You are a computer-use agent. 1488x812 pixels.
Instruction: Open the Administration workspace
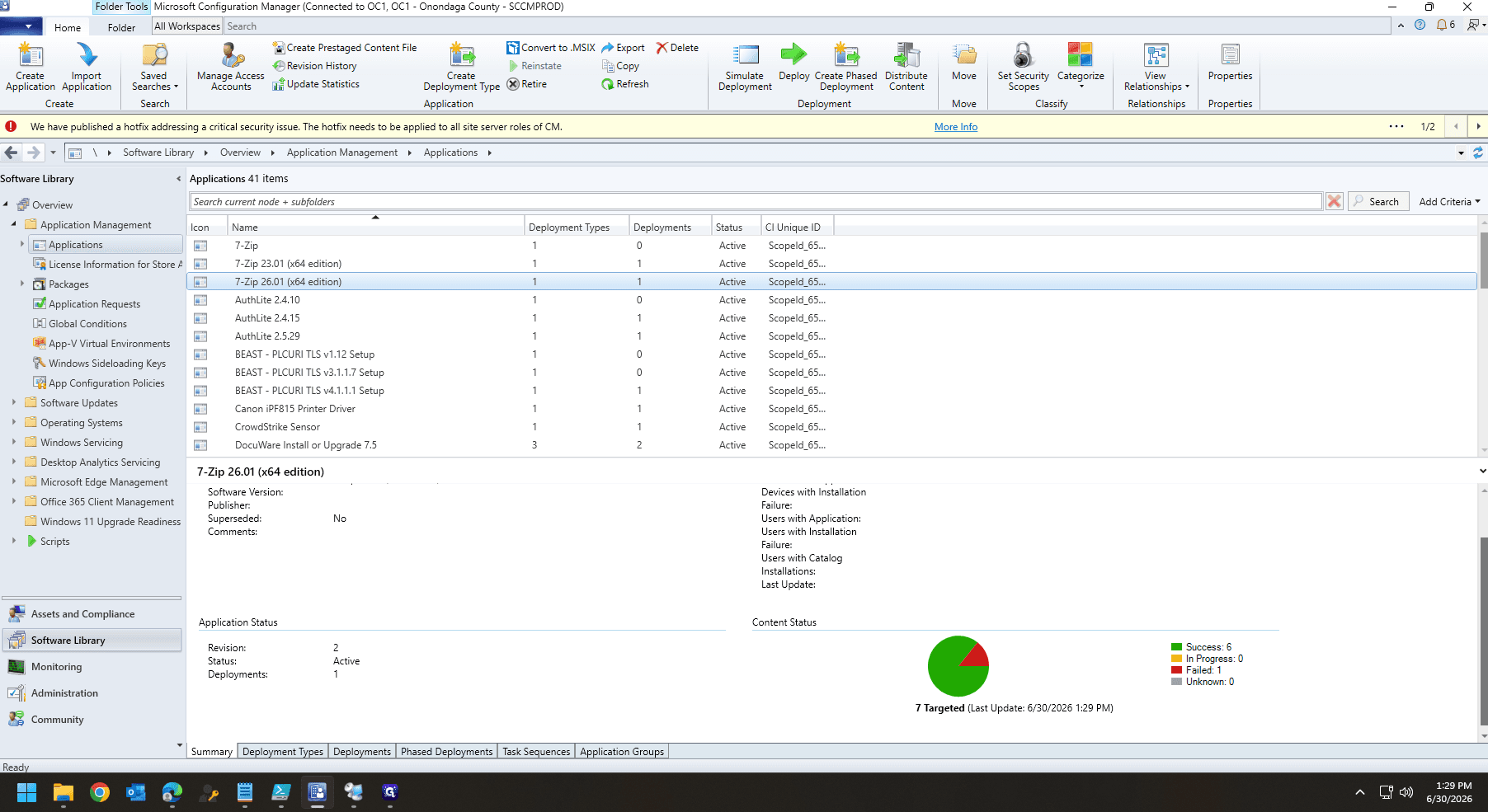click(64, 693)
